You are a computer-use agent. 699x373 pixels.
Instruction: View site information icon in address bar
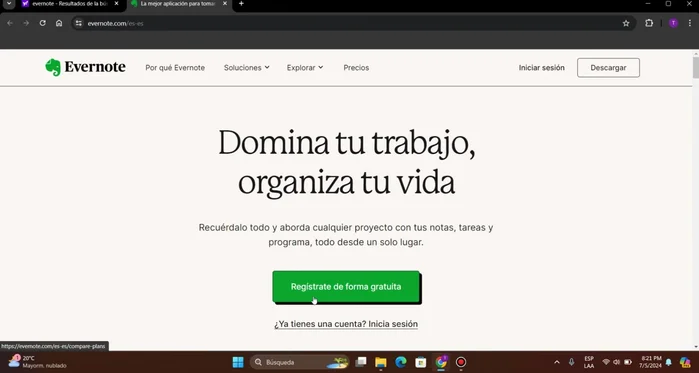pos(79,23)
